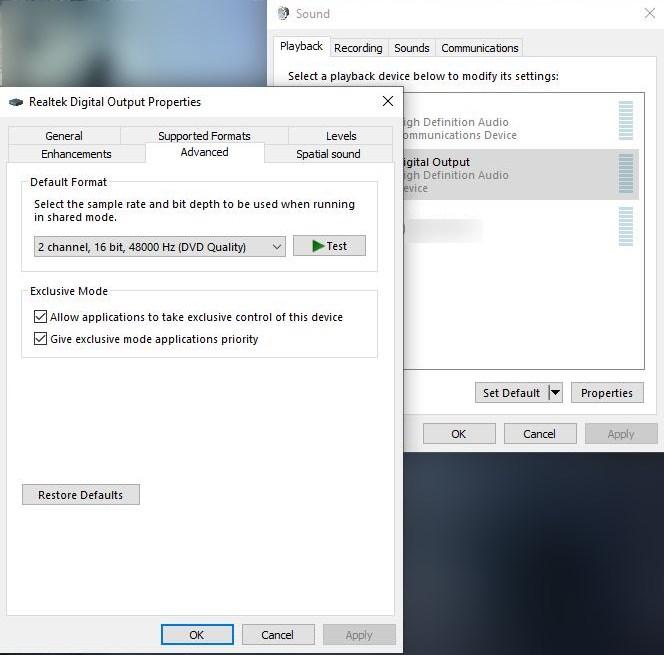Select the Playback tab in Sound window

[x=301, y=46]
